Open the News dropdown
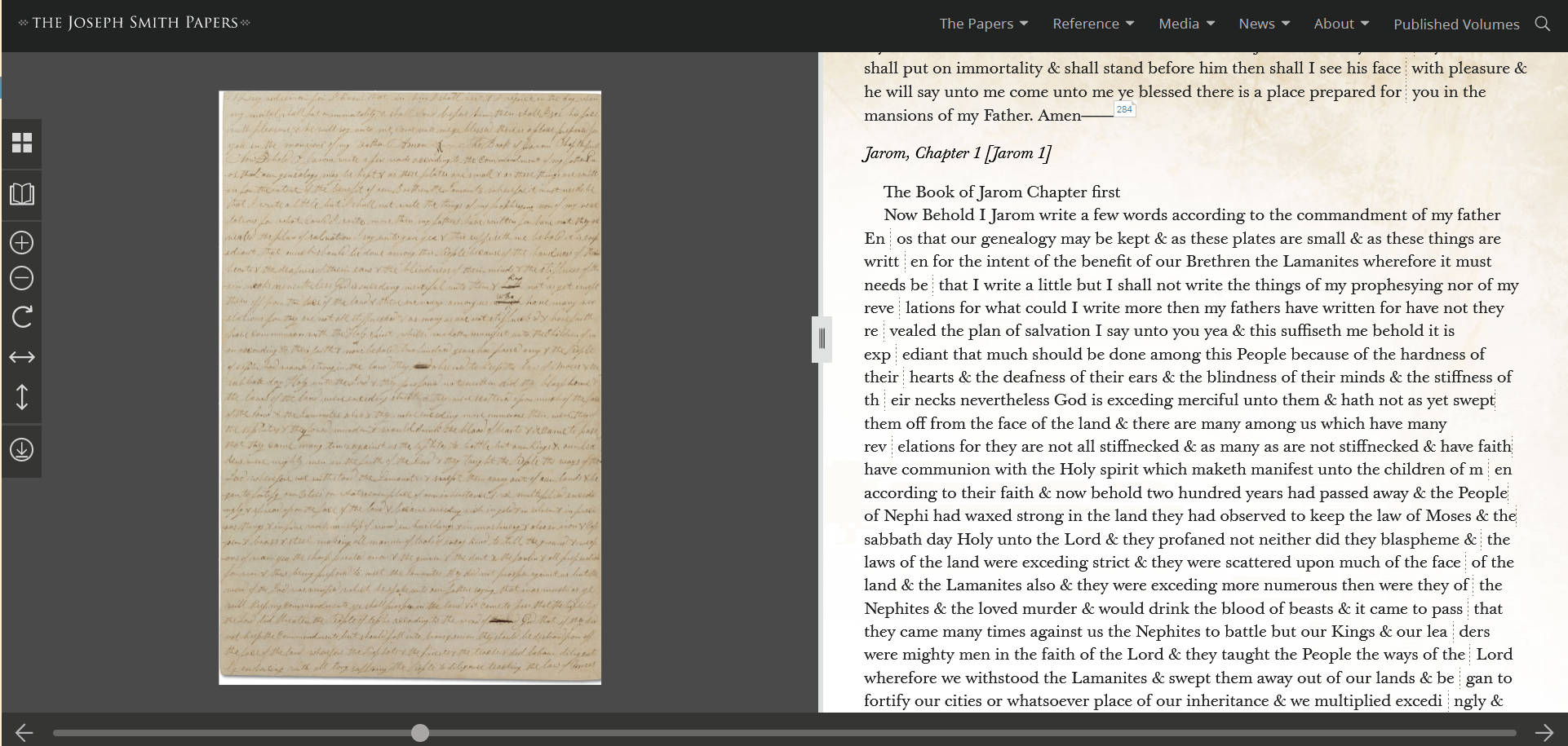 click(x=1263, y=24)
